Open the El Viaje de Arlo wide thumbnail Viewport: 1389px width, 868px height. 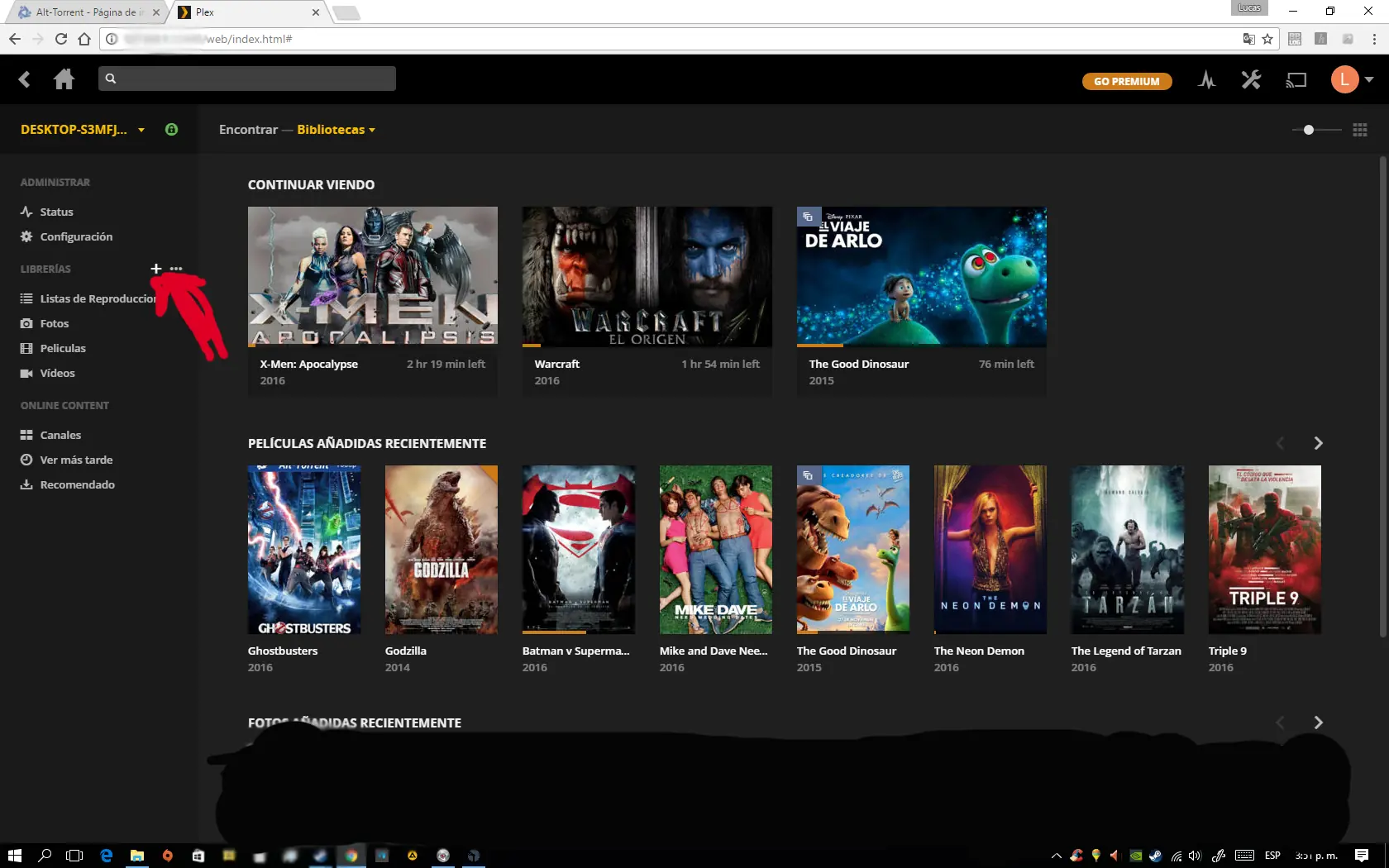(922, 277)
